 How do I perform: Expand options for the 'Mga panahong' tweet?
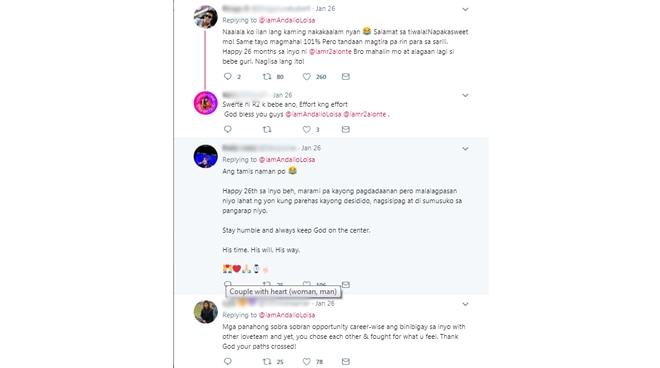[465, 304]
